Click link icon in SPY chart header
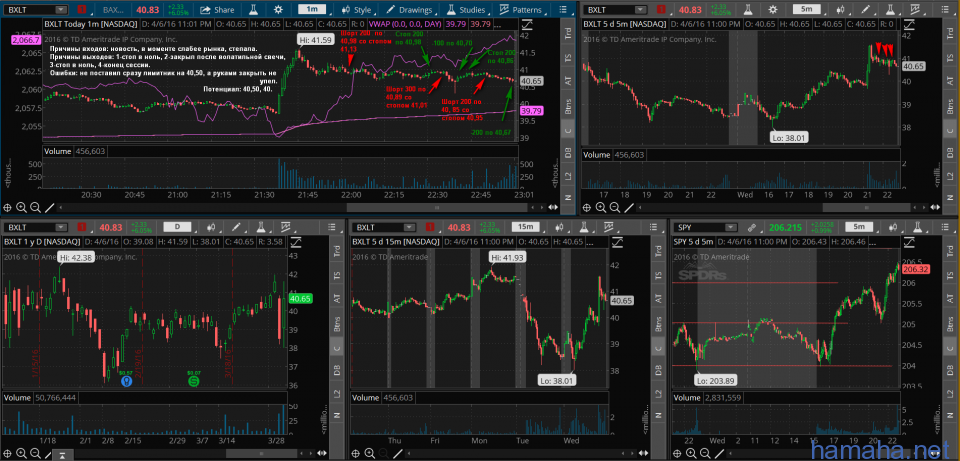Viewport: 960px width, 461px height. click(751, 228)
